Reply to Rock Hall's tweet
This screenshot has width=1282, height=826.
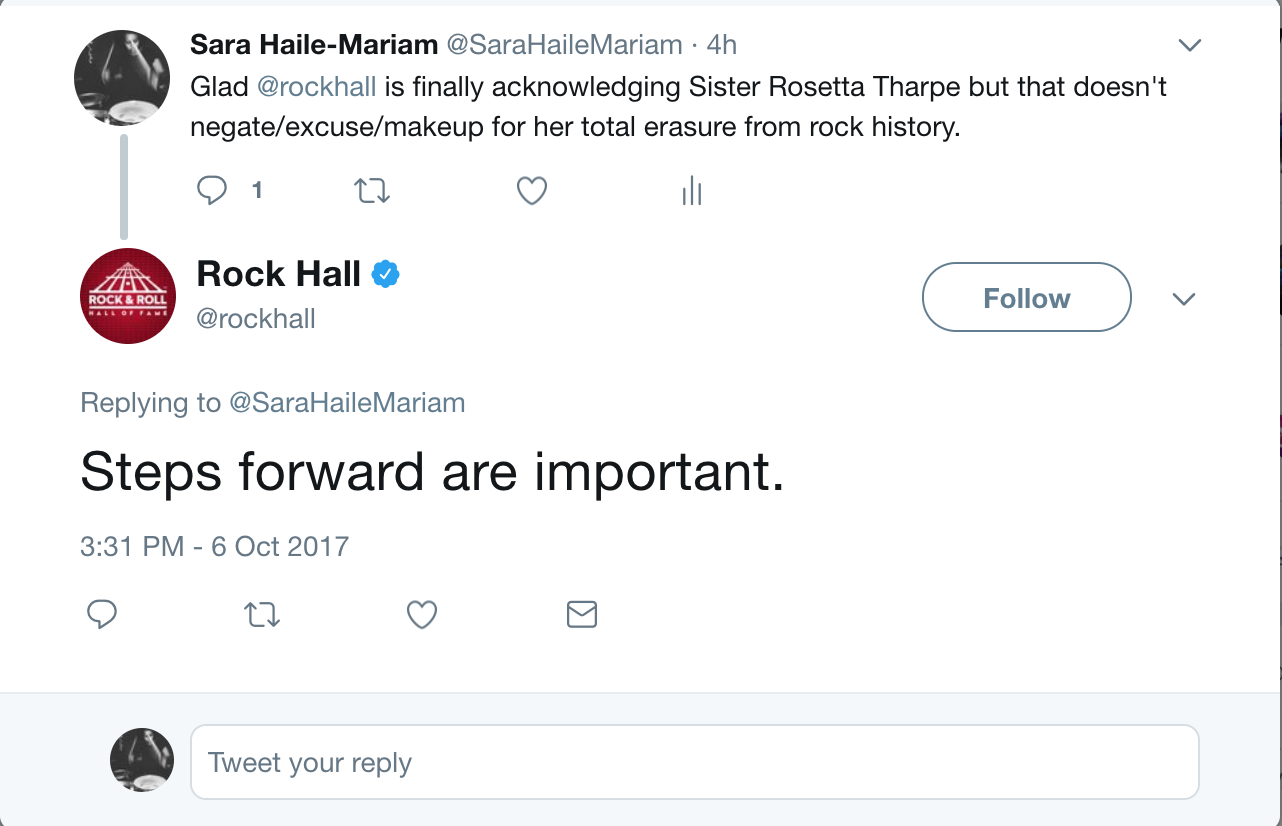click(102, 614)
